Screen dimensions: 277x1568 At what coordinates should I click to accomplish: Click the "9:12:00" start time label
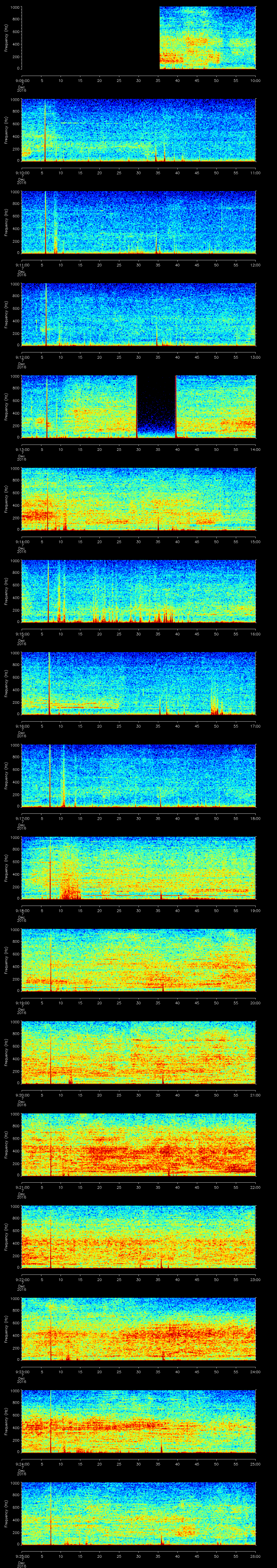(22, 357)
